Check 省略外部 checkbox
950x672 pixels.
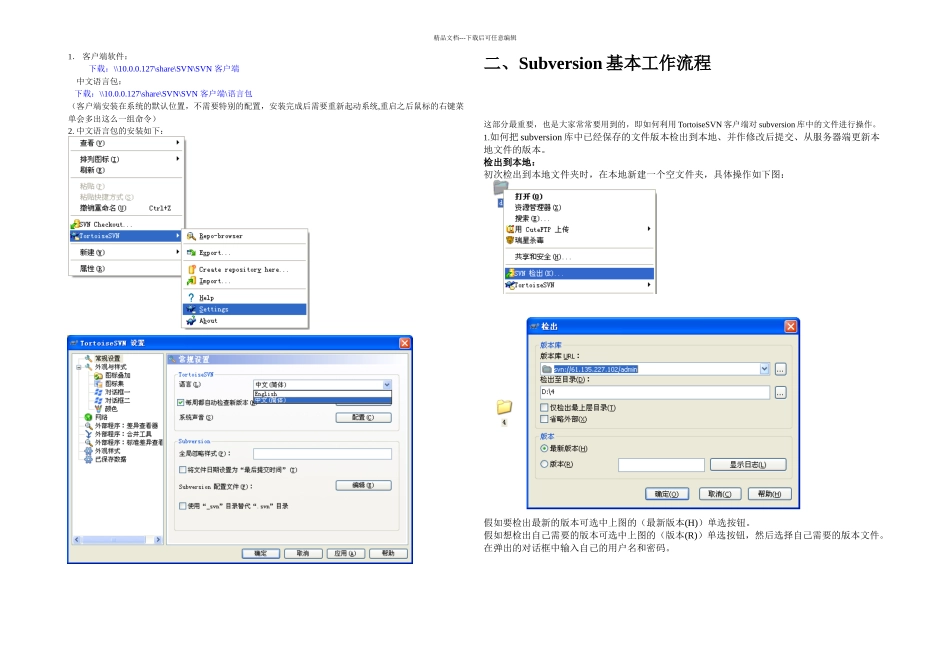pos(544,419)
